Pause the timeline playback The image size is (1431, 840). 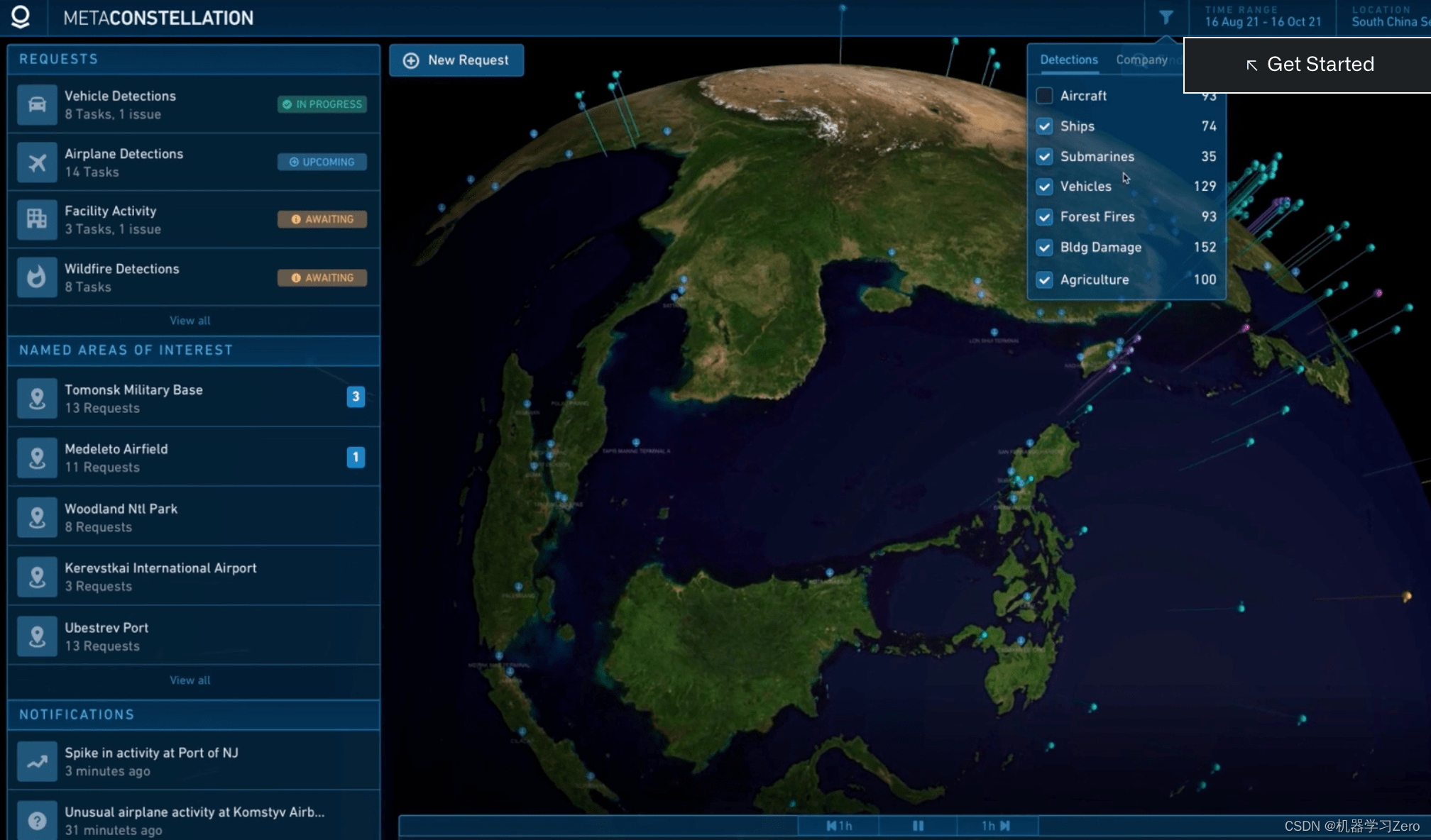tap(918, 826)
